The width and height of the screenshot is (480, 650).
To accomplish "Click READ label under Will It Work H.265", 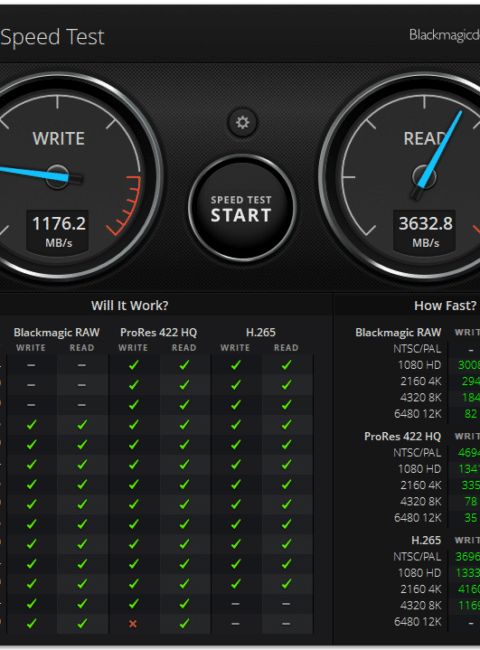I will (x=286, y=348).
